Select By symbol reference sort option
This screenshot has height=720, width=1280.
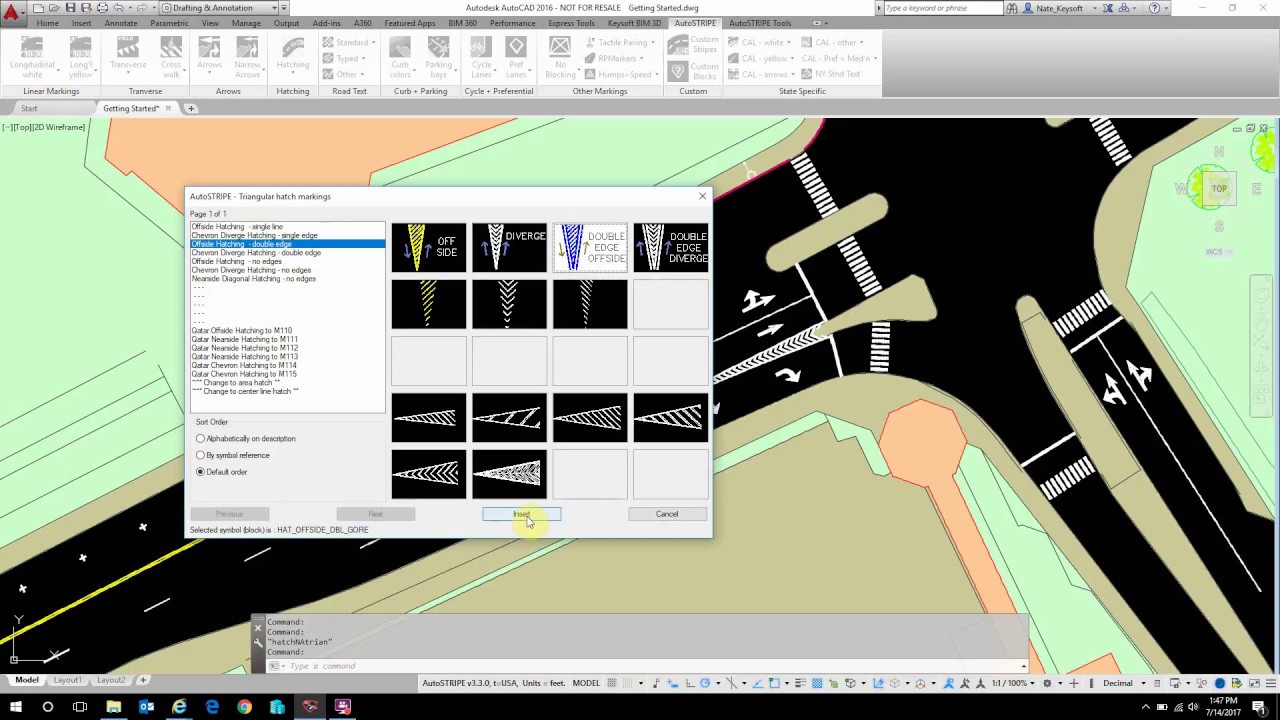(x=232, y=455)
